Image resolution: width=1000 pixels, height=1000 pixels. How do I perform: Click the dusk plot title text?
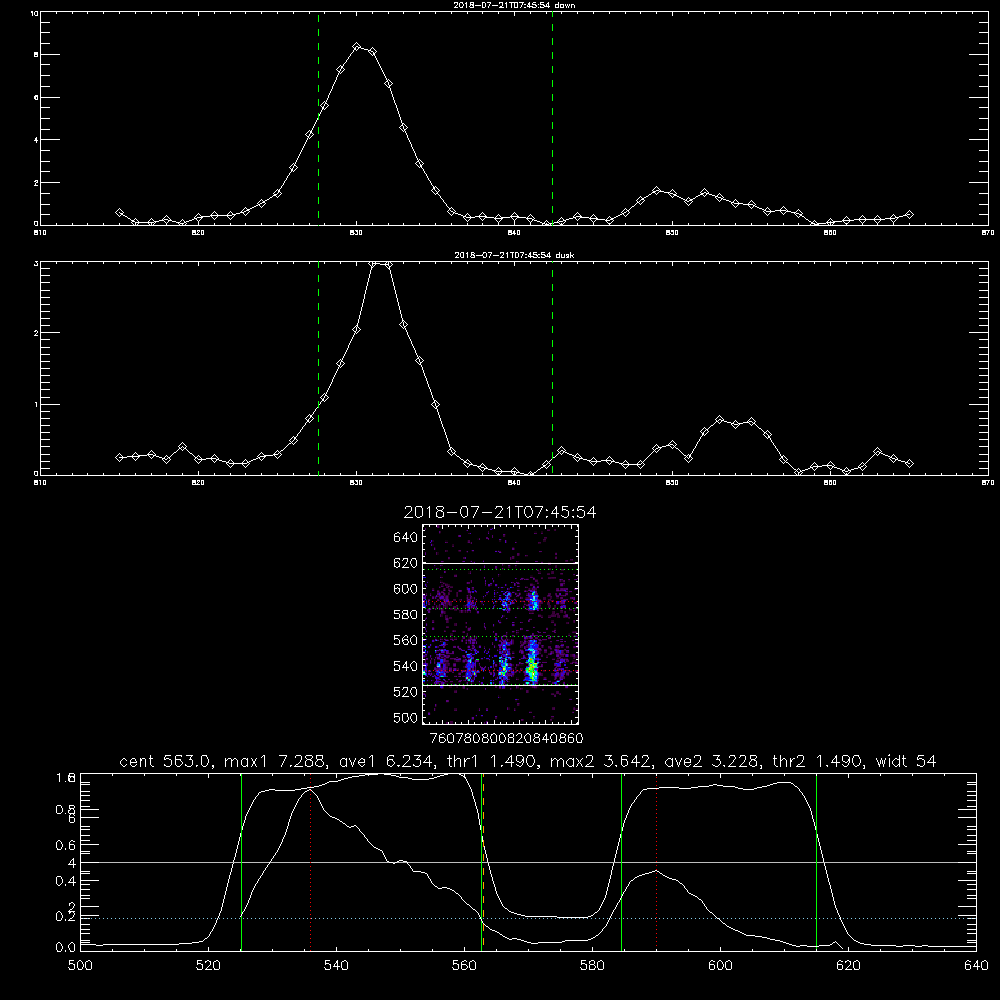(x=514, y=255)
